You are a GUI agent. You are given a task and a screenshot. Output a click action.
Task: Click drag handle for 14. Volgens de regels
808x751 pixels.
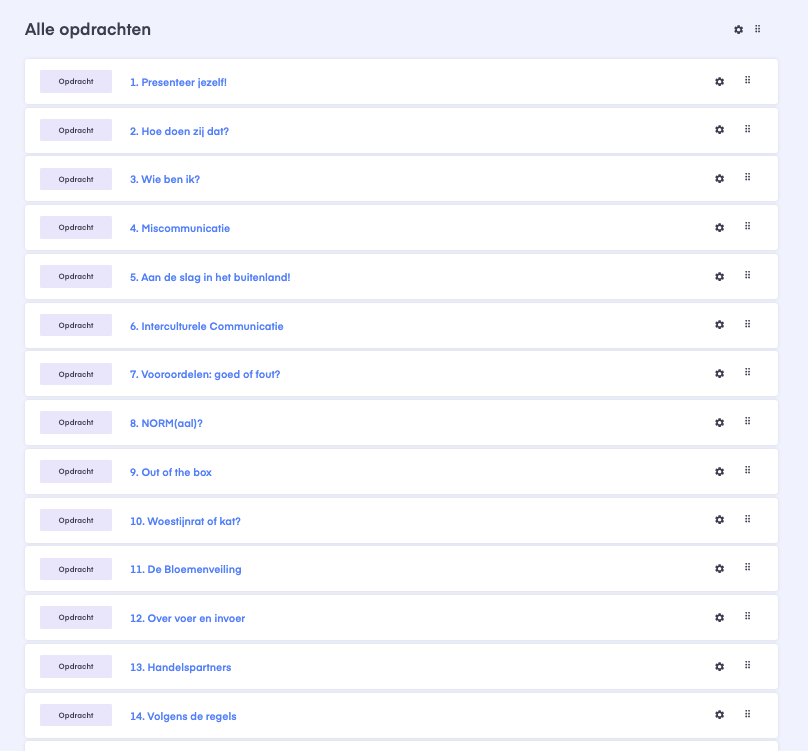click(x=747, y=714)
